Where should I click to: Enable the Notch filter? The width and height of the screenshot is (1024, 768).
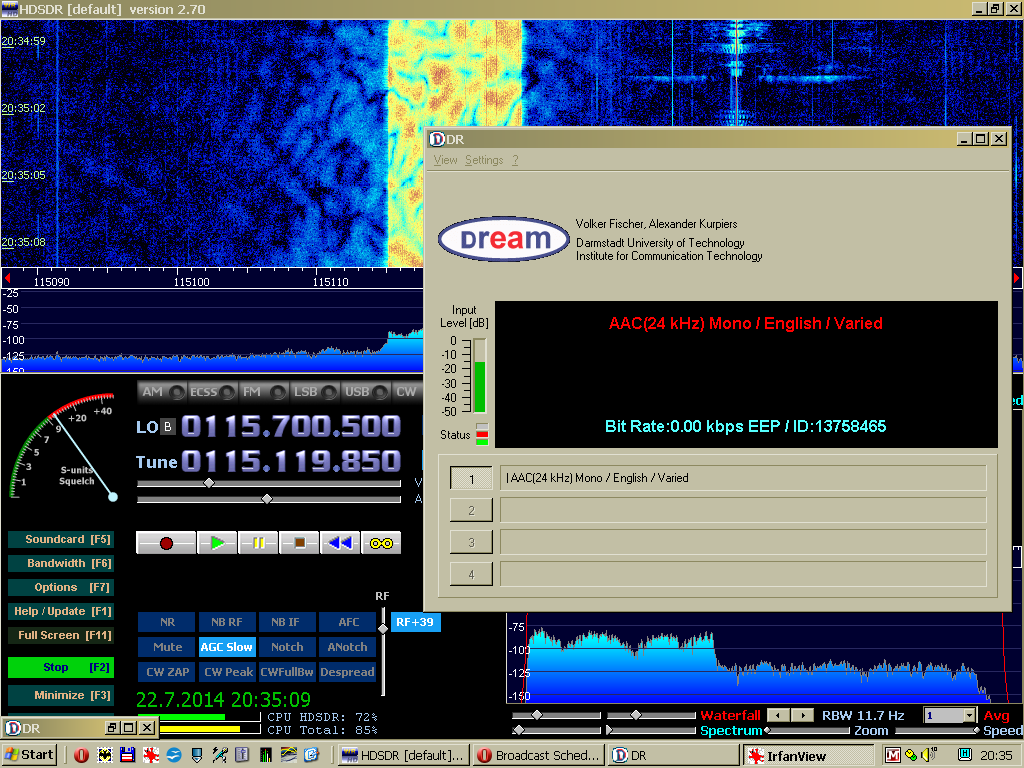[x=287, y=647]
